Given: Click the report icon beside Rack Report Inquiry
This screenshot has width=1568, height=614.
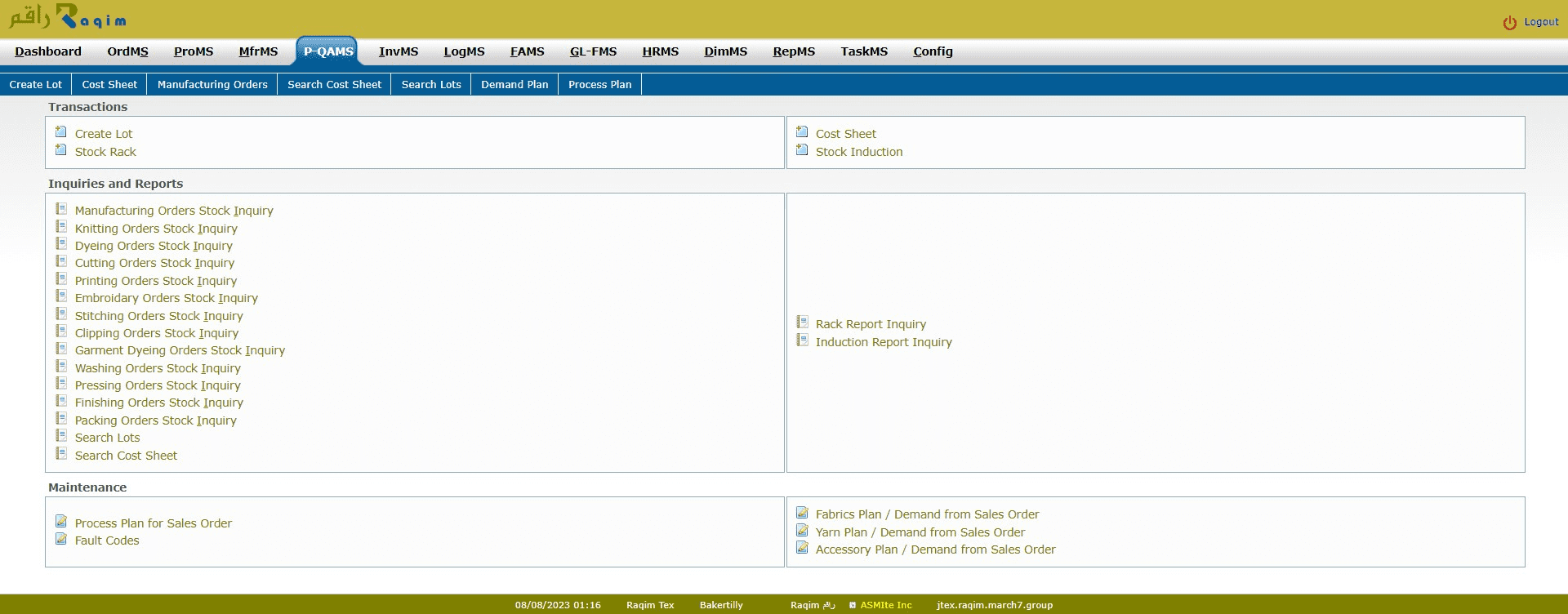Looking at the screenshot, I should [x=802, y=323].
